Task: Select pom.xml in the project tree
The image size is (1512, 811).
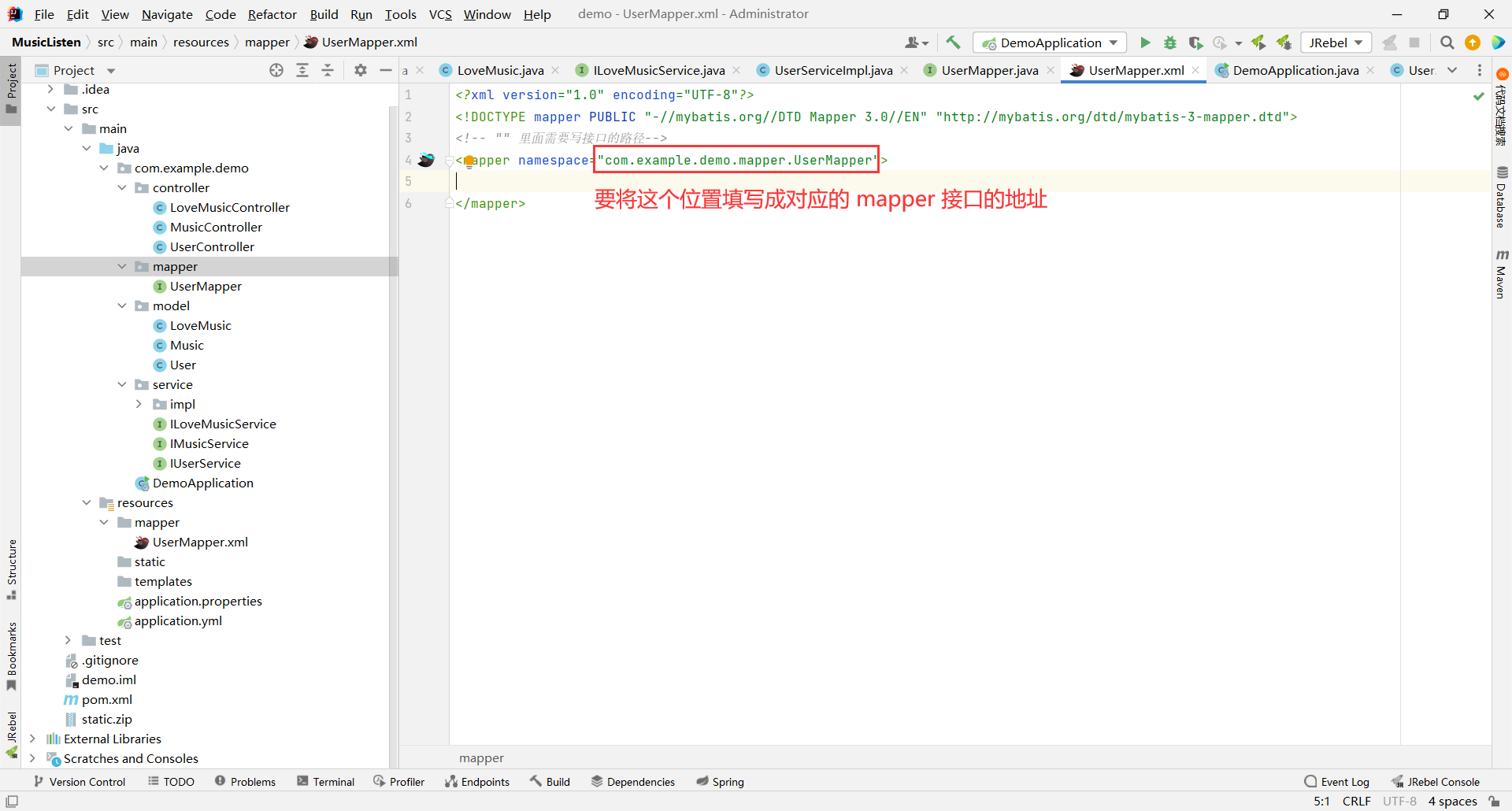Action: 107,699
